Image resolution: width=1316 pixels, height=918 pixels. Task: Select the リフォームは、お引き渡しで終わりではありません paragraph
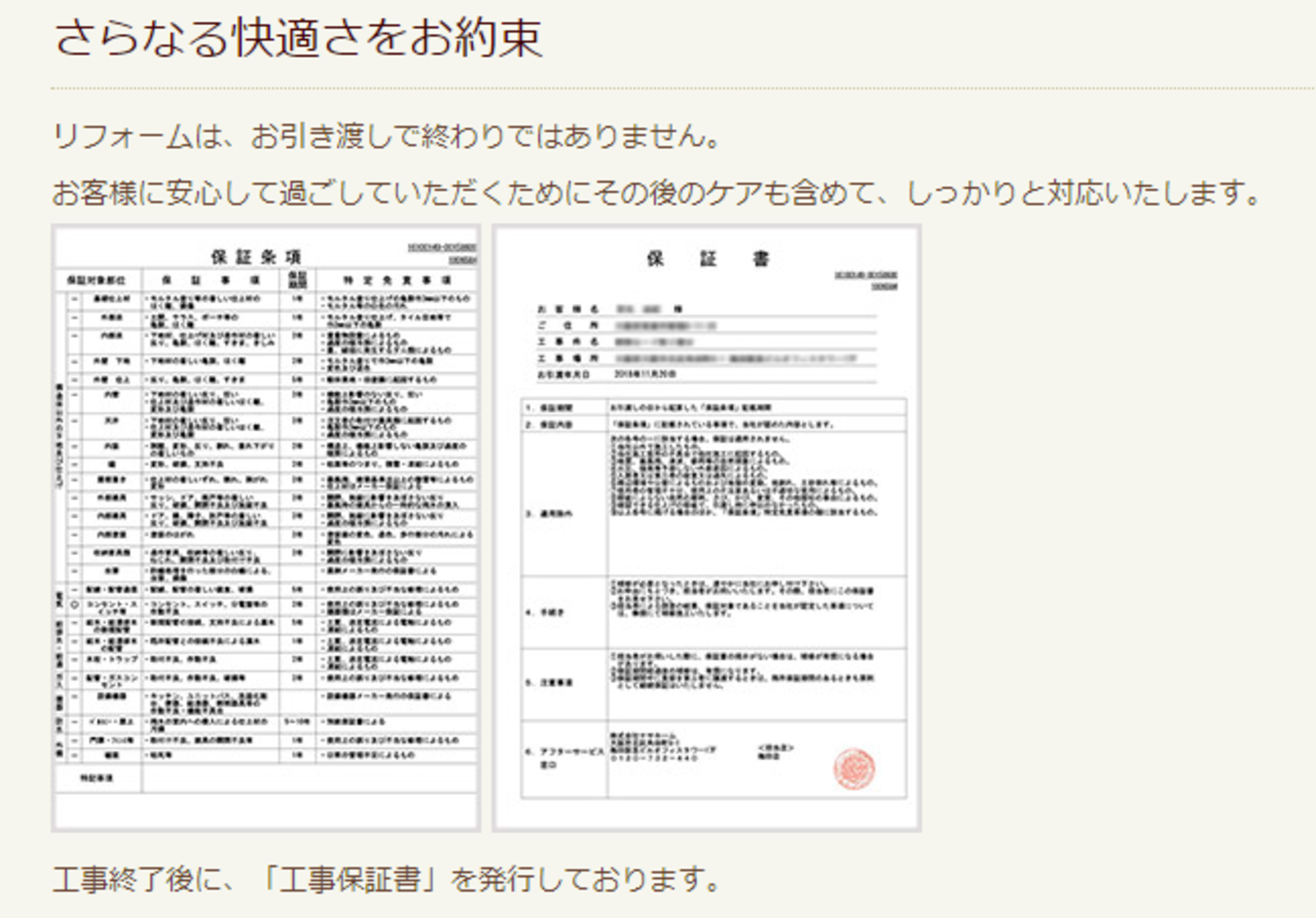point(388,138)
